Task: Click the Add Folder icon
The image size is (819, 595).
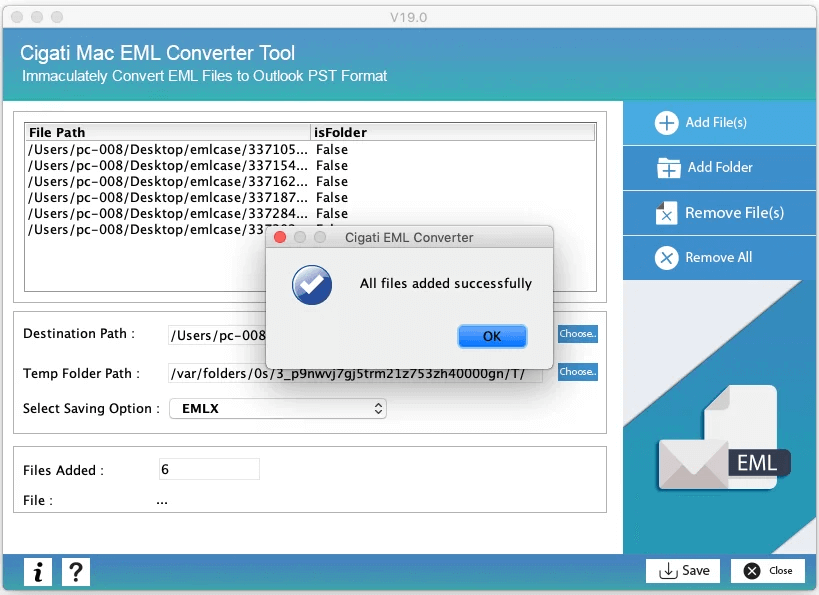Action: (x=669, y=168)
